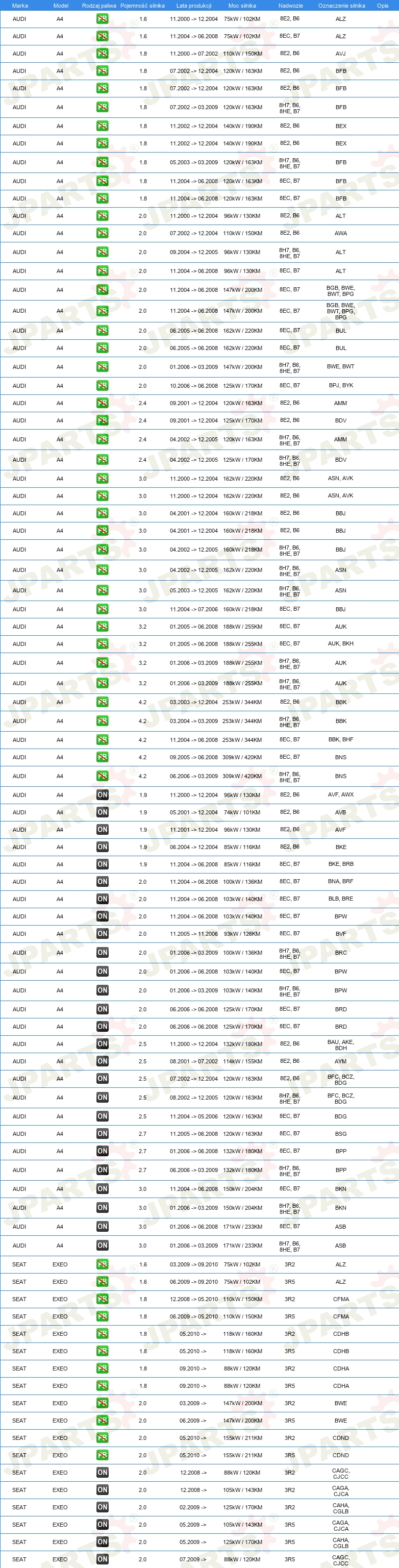The width and height of the screenshot is (399, 1568).
Task: Click the 'Moc silnika' column header
Action: (242, 6)
